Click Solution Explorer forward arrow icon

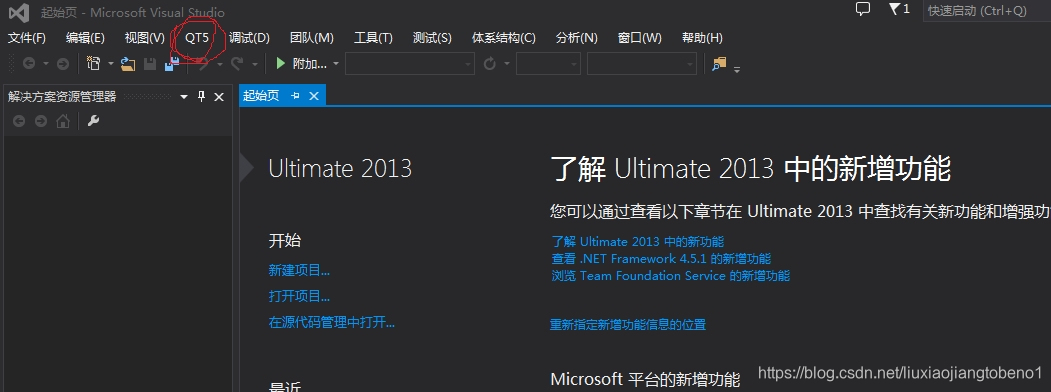click(41, 121)
